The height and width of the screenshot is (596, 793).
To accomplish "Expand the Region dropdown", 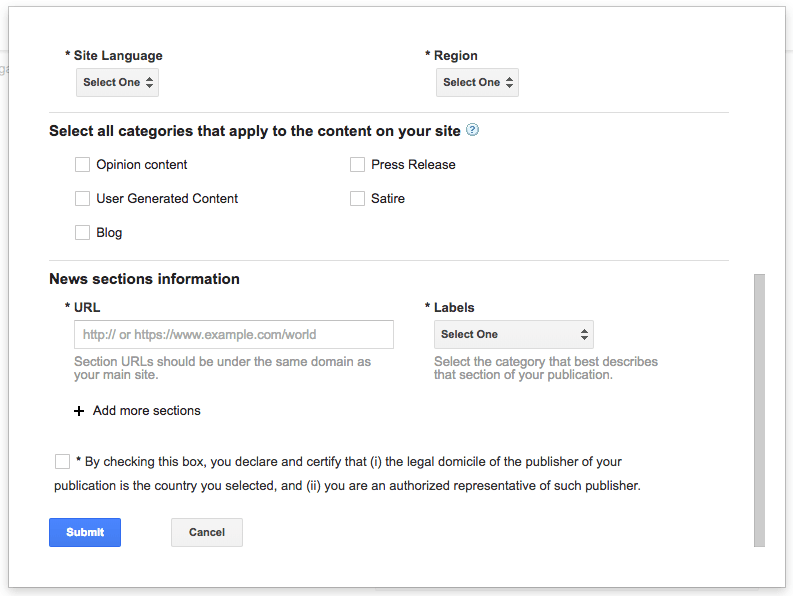I will coord(477,82).
